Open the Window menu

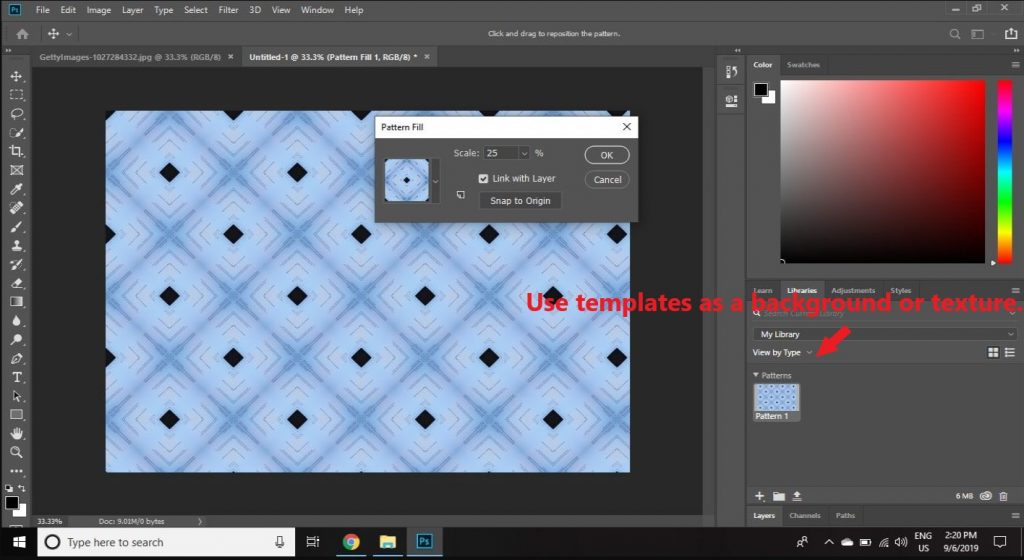coord(317,10)
